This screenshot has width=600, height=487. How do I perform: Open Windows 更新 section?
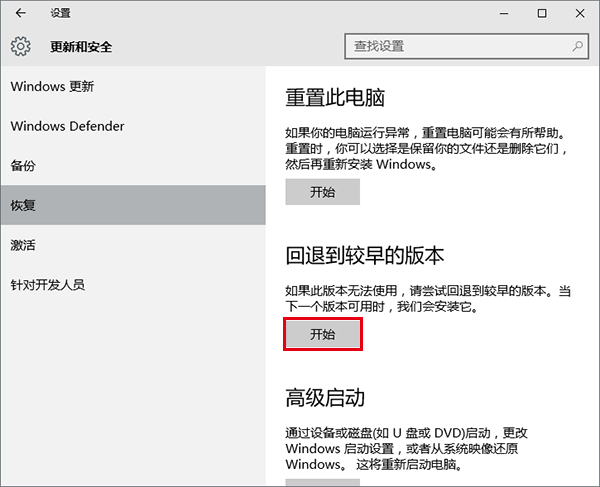133,86
